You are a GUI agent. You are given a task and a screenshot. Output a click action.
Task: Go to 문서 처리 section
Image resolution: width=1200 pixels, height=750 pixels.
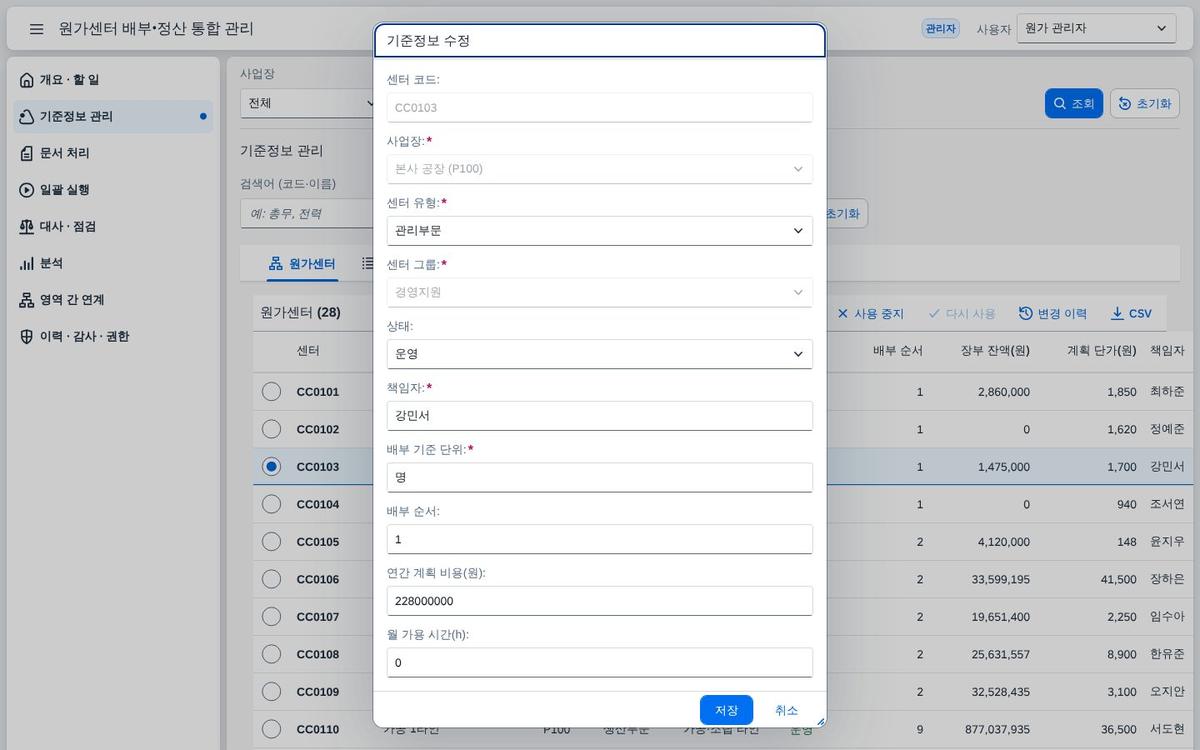(113, 153)
